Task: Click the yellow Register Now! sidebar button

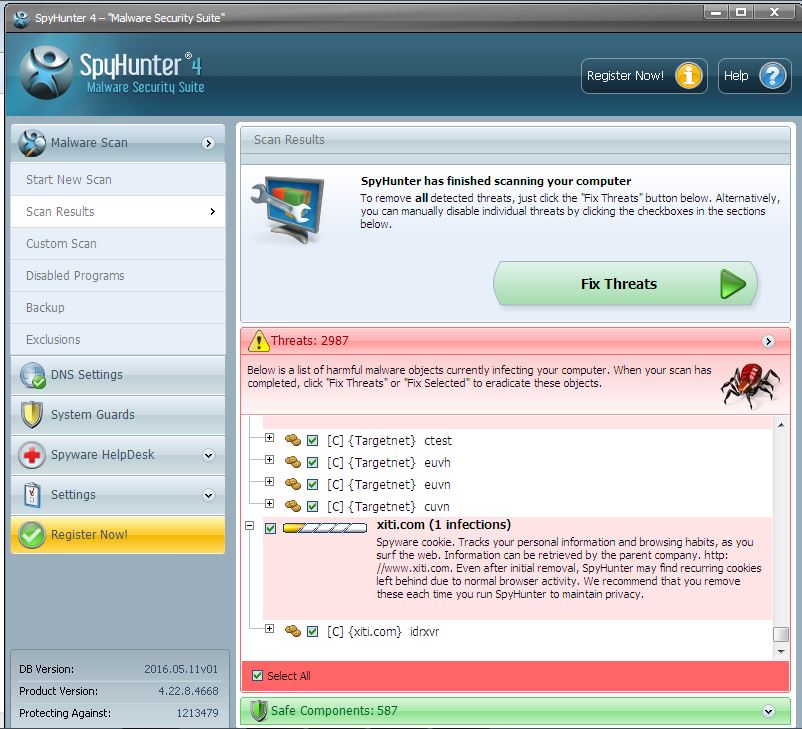Action: tap(118, 535)
